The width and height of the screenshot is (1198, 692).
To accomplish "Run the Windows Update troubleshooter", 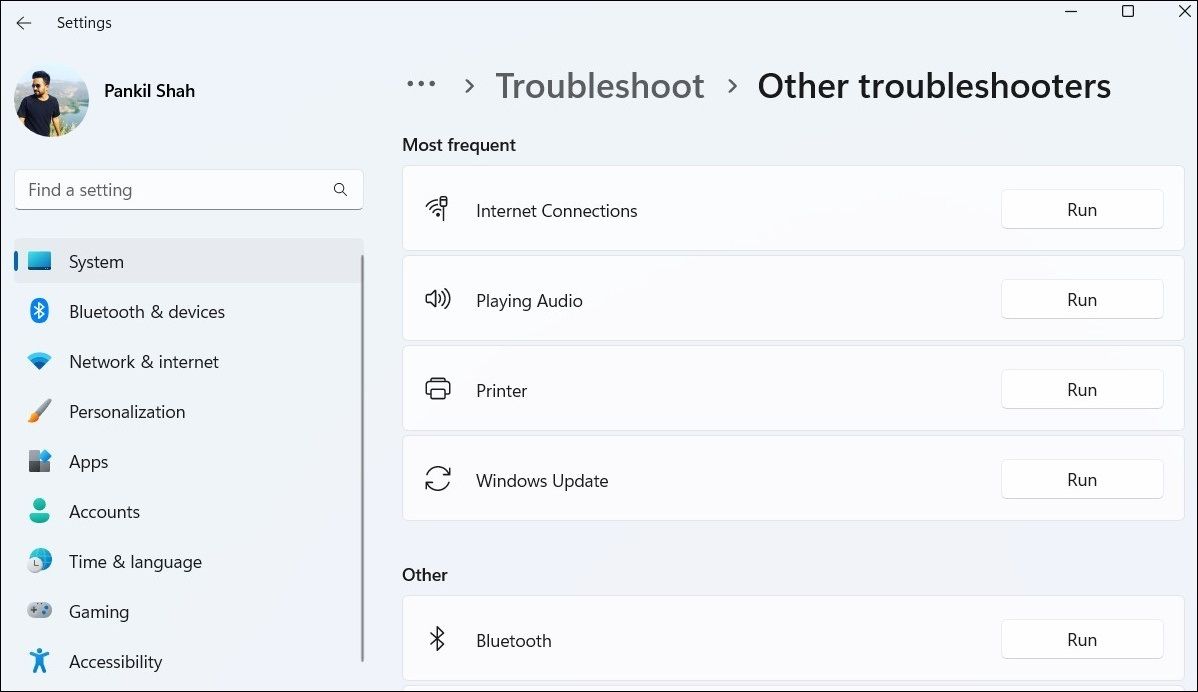I will (x=1082, y=479).
